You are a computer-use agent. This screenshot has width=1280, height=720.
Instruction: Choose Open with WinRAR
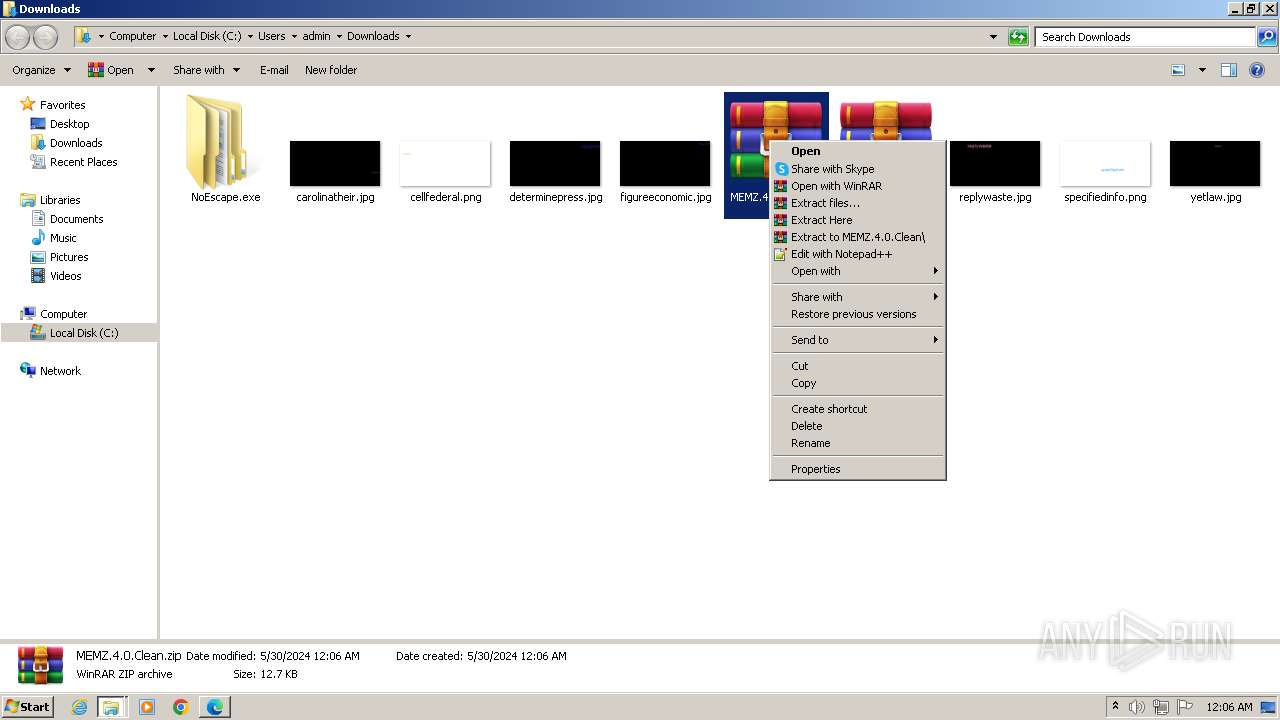click(x=857, y=186)
